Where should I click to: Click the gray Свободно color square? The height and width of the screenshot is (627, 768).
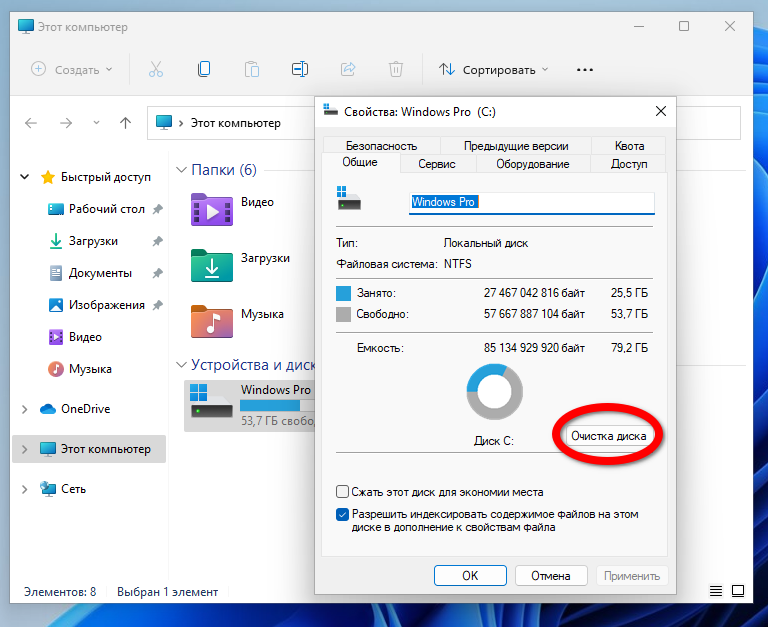coord(343,314)
